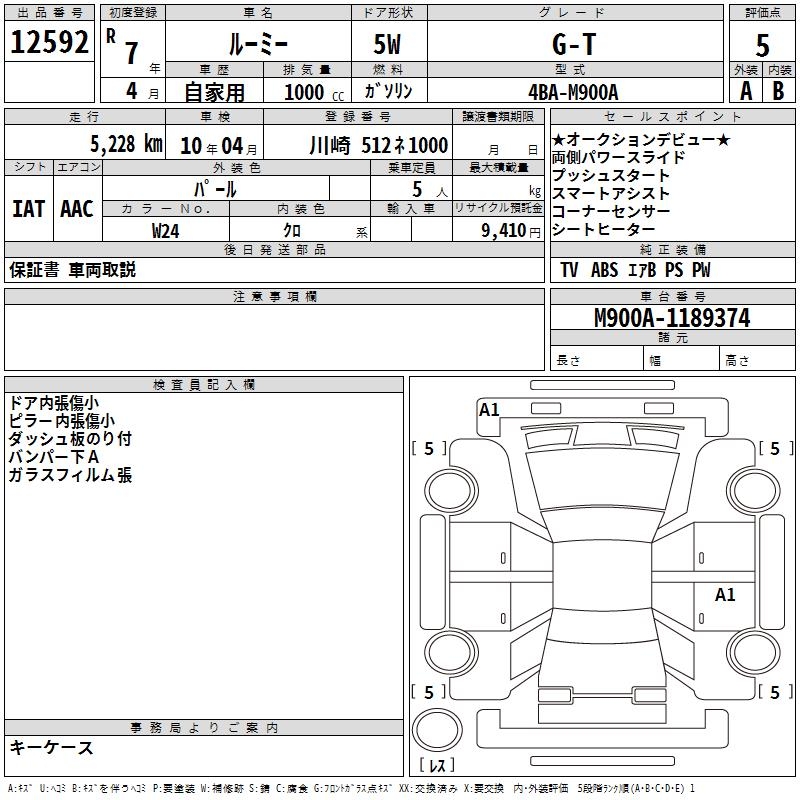Select inspector note ピラー内張傷小
Image resolution: width=800 pixels, height=800 pixels.
pyautogui.click(x=62, y=421)
